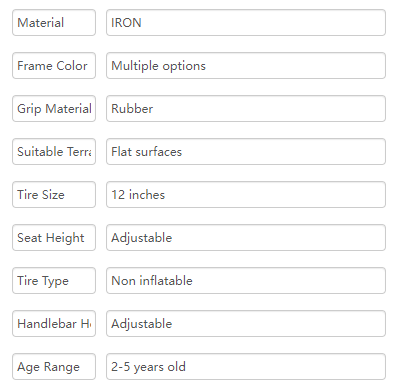Edit the Handlebar Adjustable value field
The height and width of the screenshot is (387, 402).
coord(246,324)
